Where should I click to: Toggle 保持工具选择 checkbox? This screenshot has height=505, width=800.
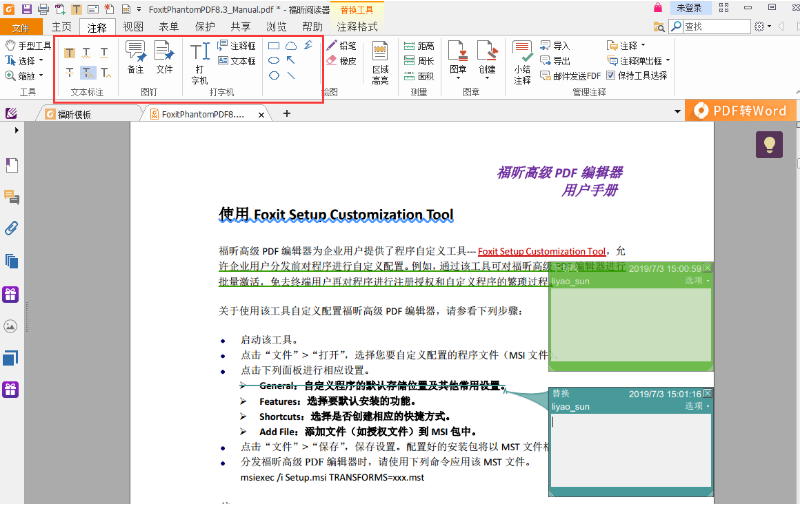[x=611, y=75]
